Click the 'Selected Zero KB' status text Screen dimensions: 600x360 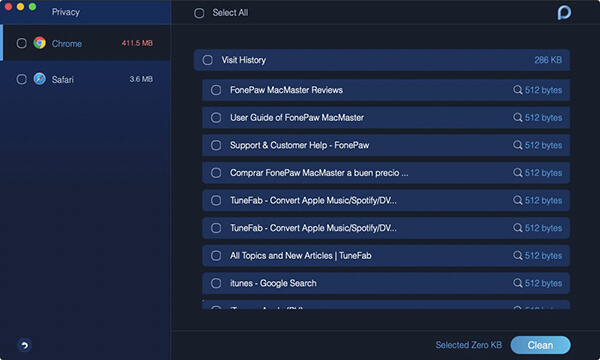(468, 345)
